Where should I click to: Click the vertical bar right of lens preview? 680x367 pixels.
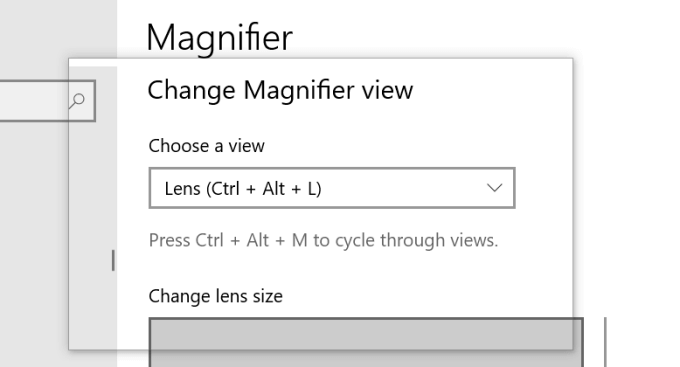(605, 342)
